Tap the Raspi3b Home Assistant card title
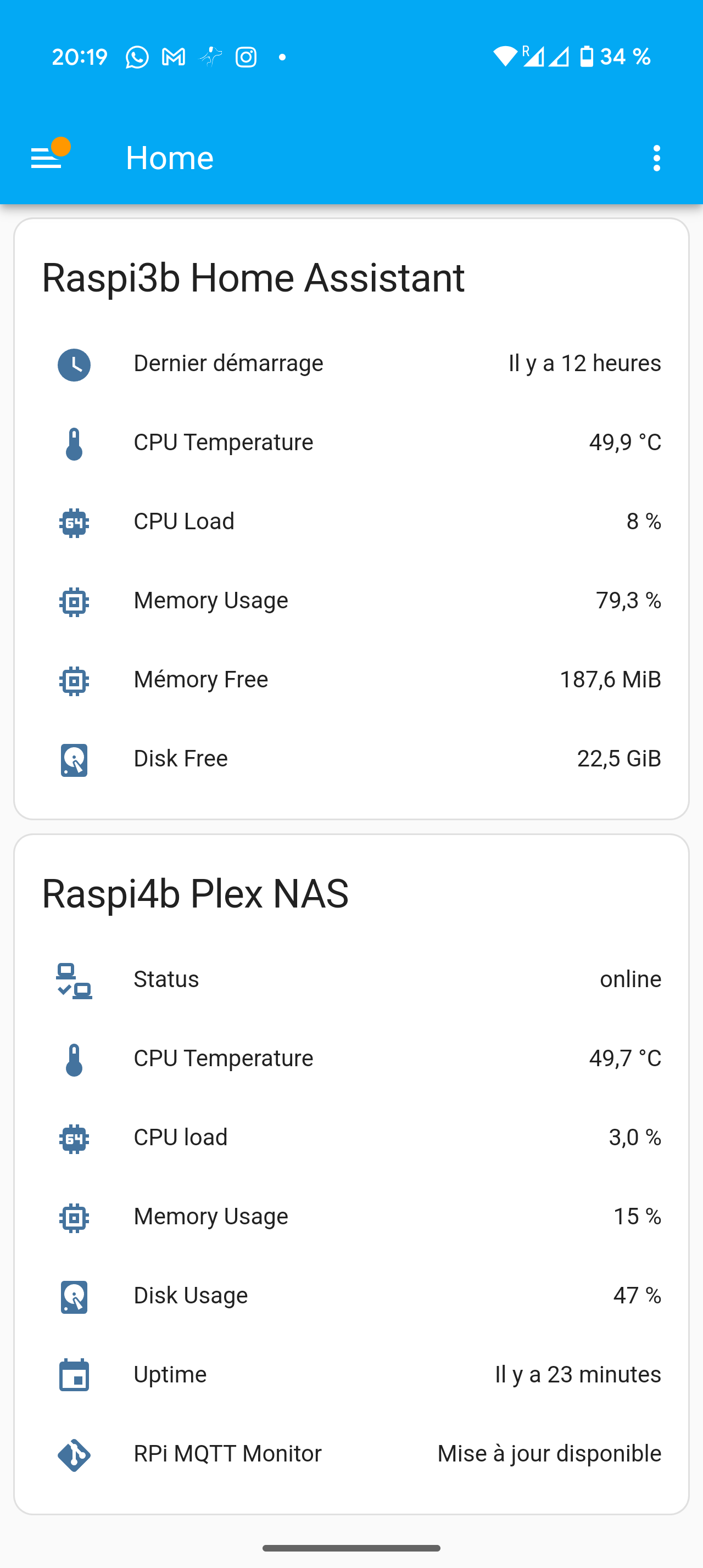Viewport: 703px width, 1568px height. [x=253, y=278]
